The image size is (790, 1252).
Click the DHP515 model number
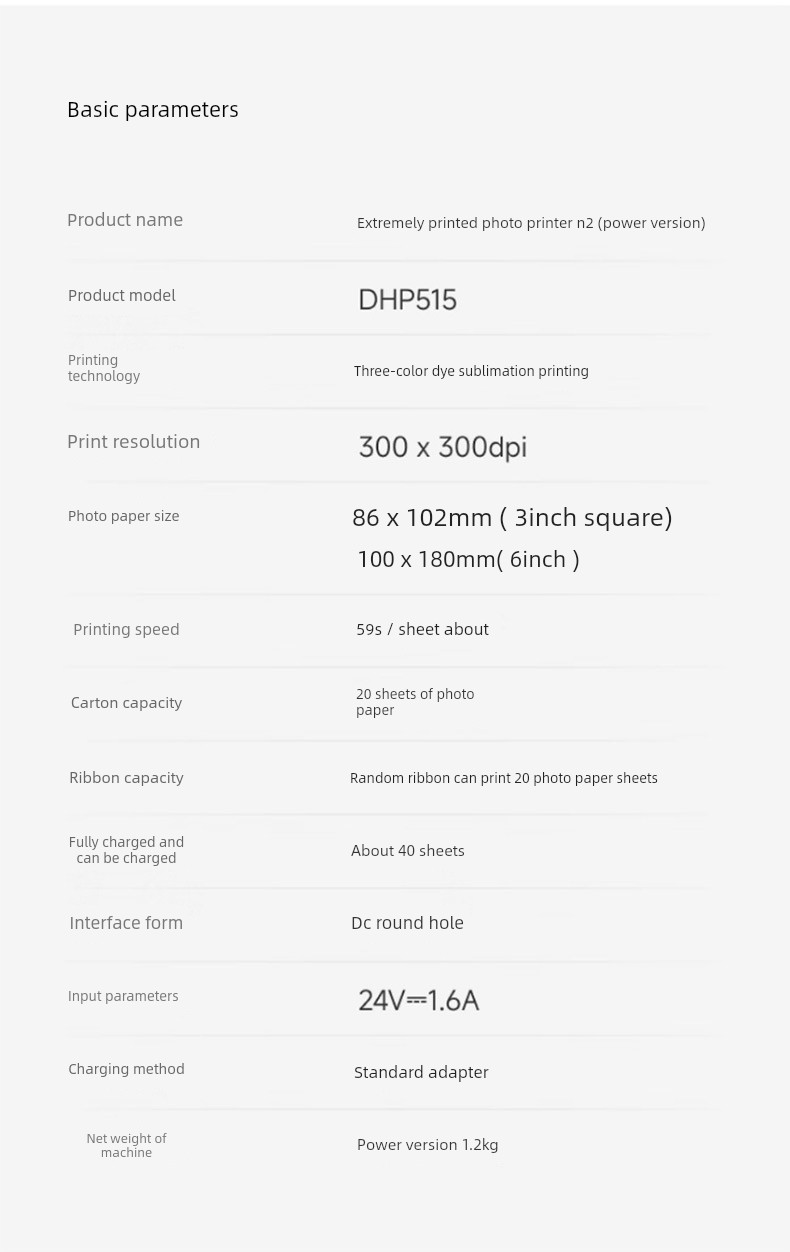[408, 299]
